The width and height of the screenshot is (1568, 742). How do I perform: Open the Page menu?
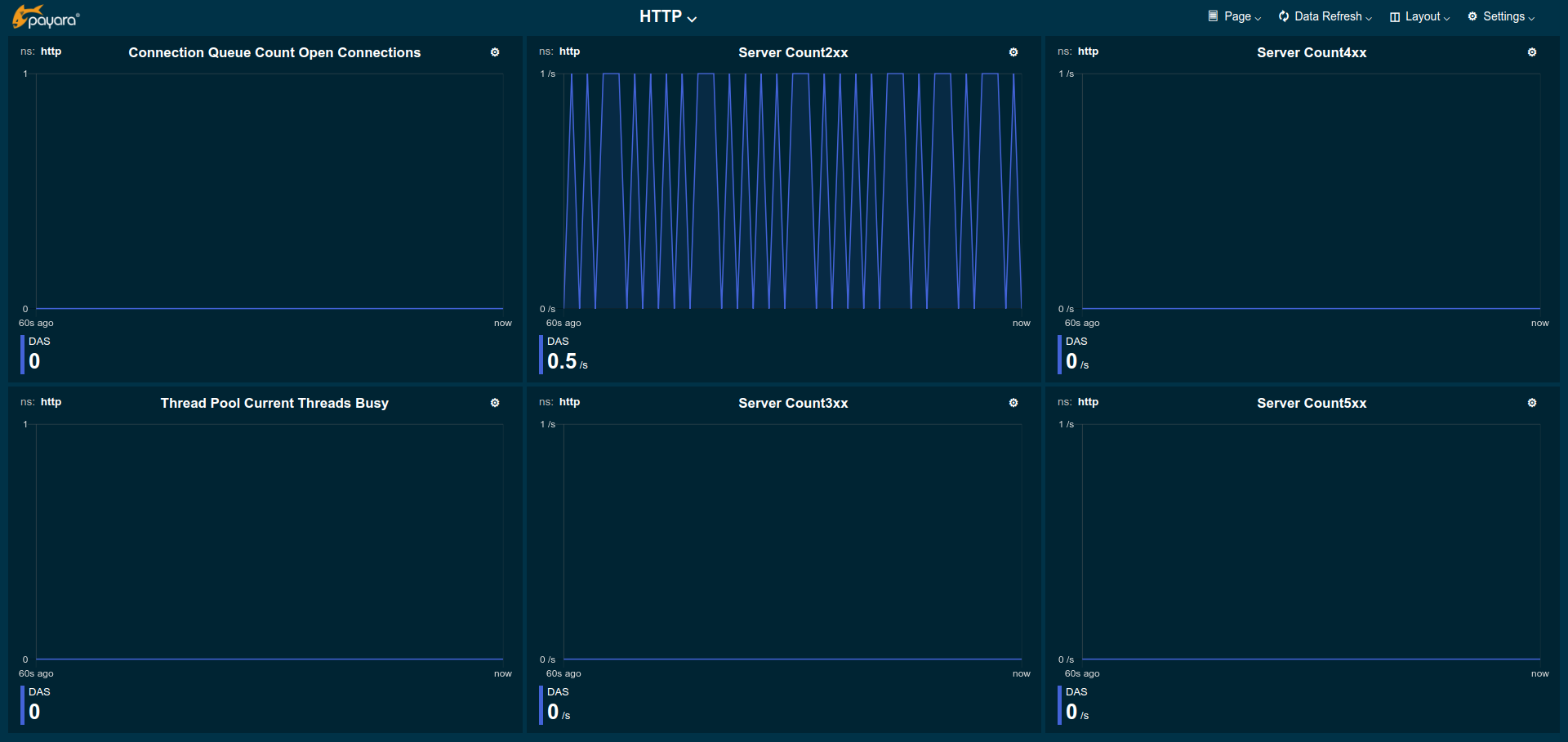pyautogui.click(x=1235, y=16)
